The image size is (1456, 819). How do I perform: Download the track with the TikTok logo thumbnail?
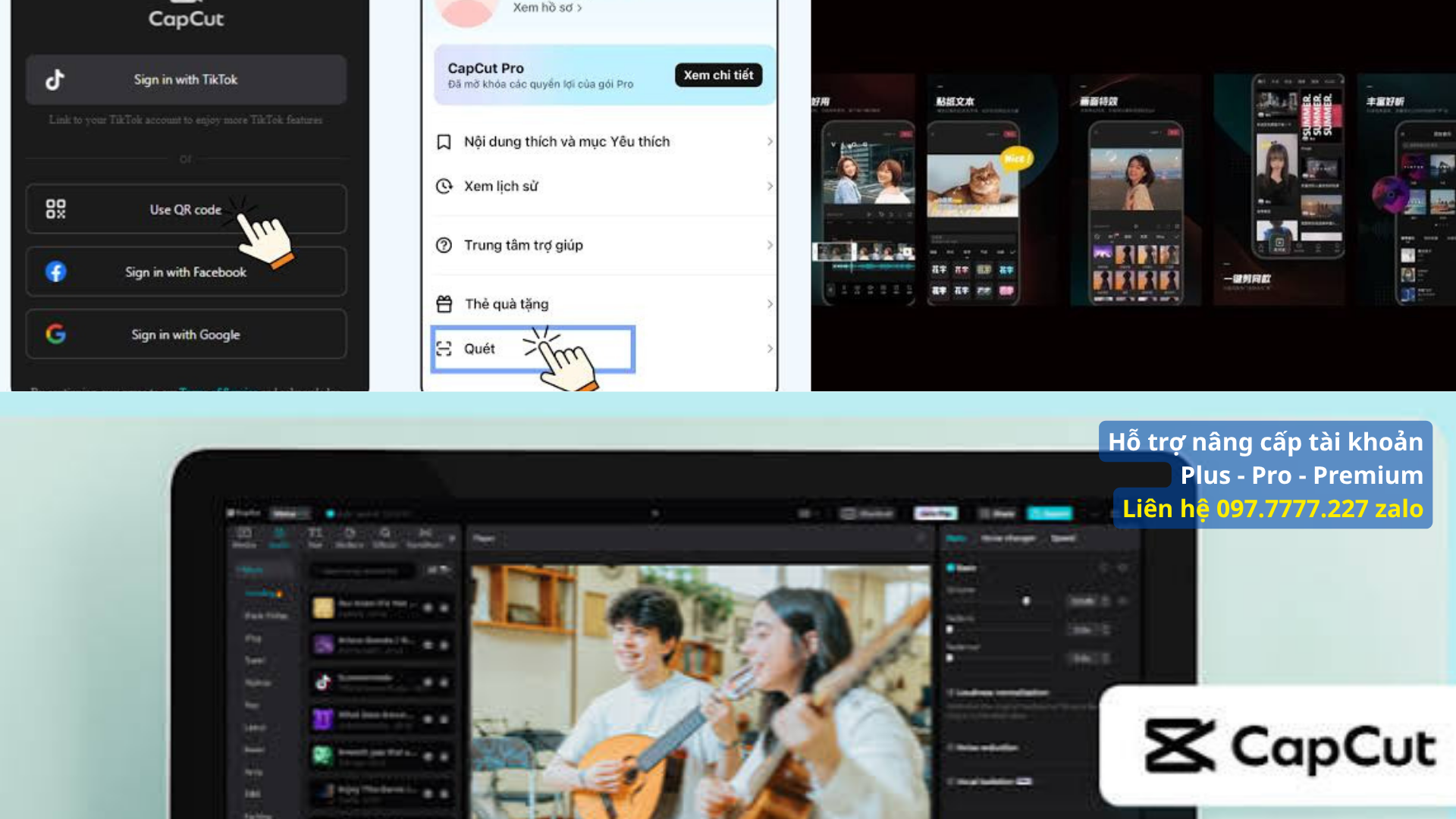coord(444,682)
